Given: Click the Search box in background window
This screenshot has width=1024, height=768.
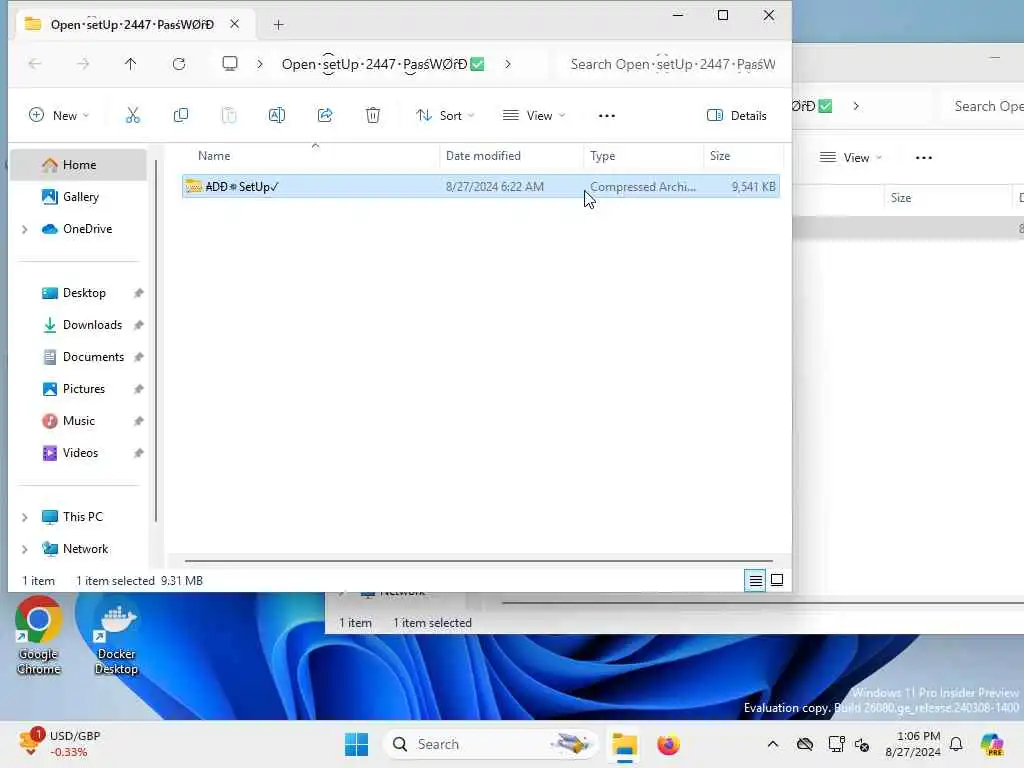Looking at the screenshot, I should coord(983,106).
